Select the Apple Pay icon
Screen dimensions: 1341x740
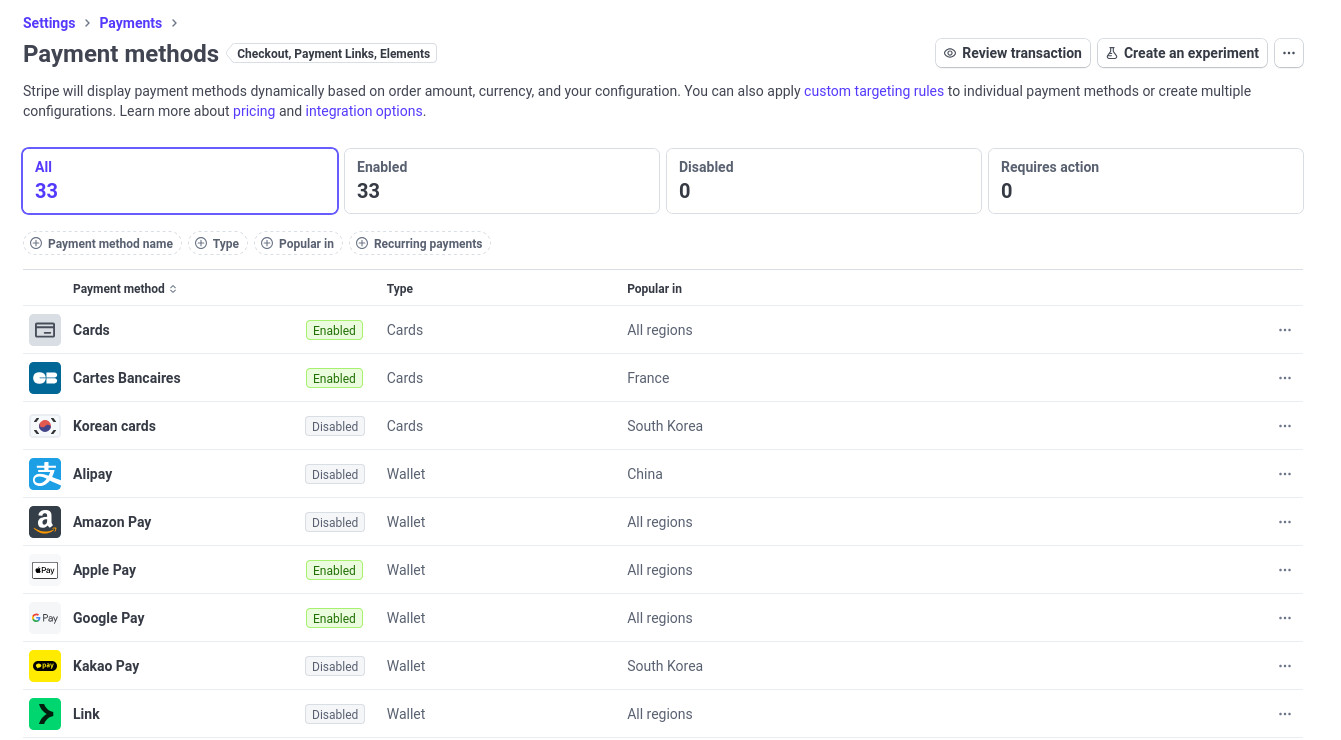tap(45, 570)
